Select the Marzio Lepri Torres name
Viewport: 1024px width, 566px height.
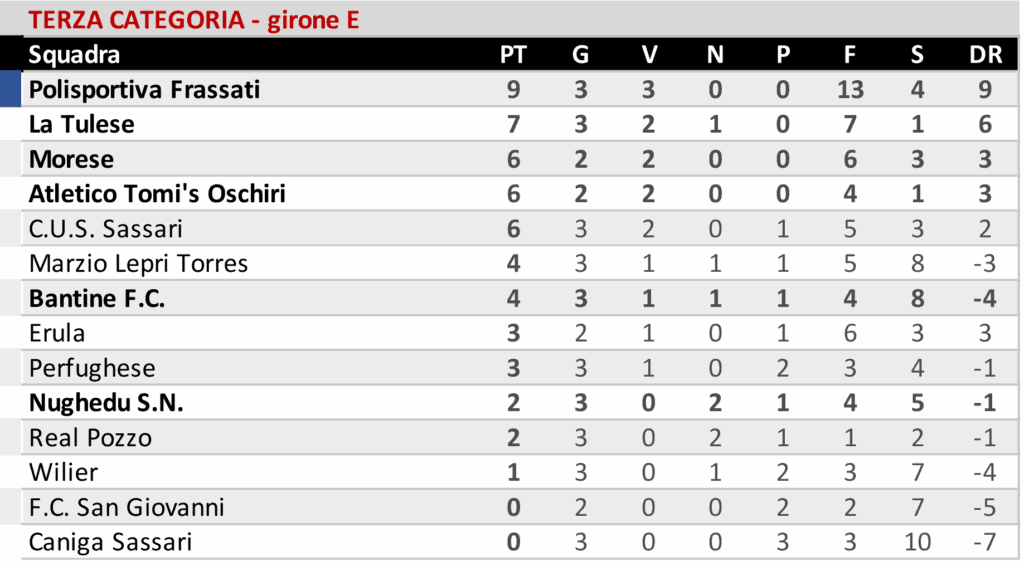point(138,264)
